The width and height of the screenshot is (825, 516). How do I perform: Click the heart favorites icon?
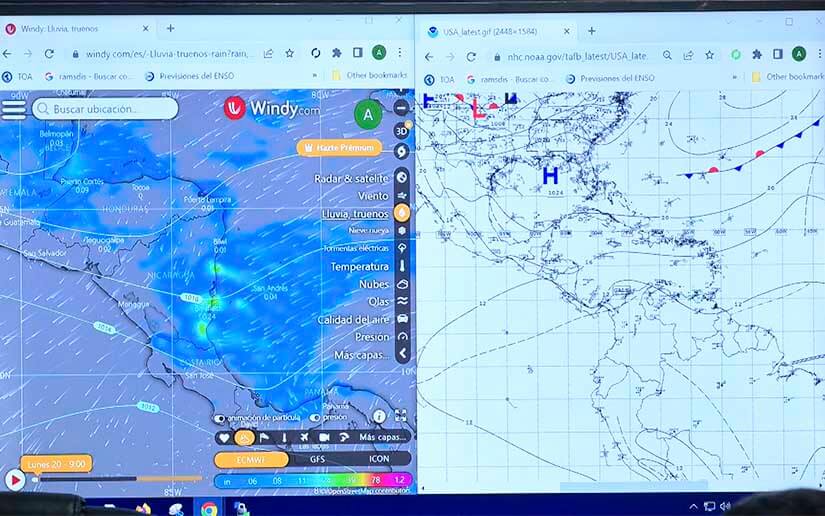224,438
